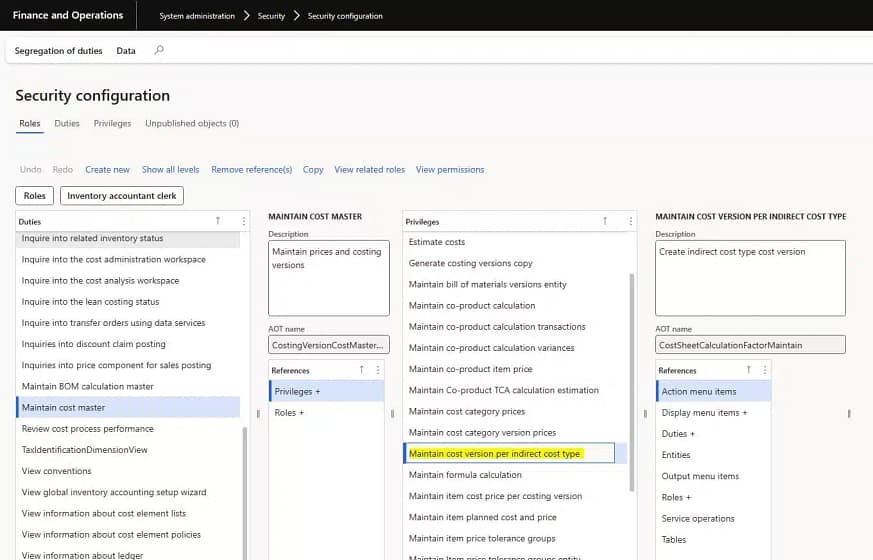Sort Maintain cost master References list arrow
Screen dimensions: 873x560
361,370
